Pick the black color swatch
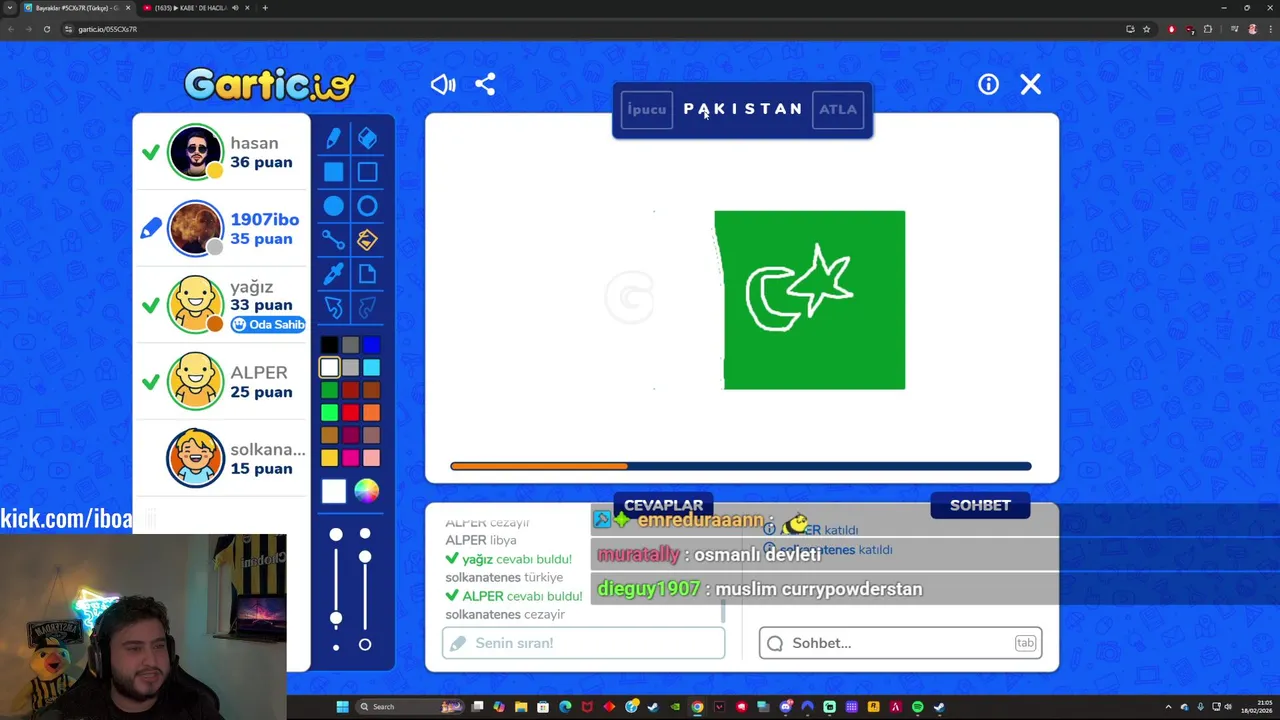1280x720 pixels. 329,345
